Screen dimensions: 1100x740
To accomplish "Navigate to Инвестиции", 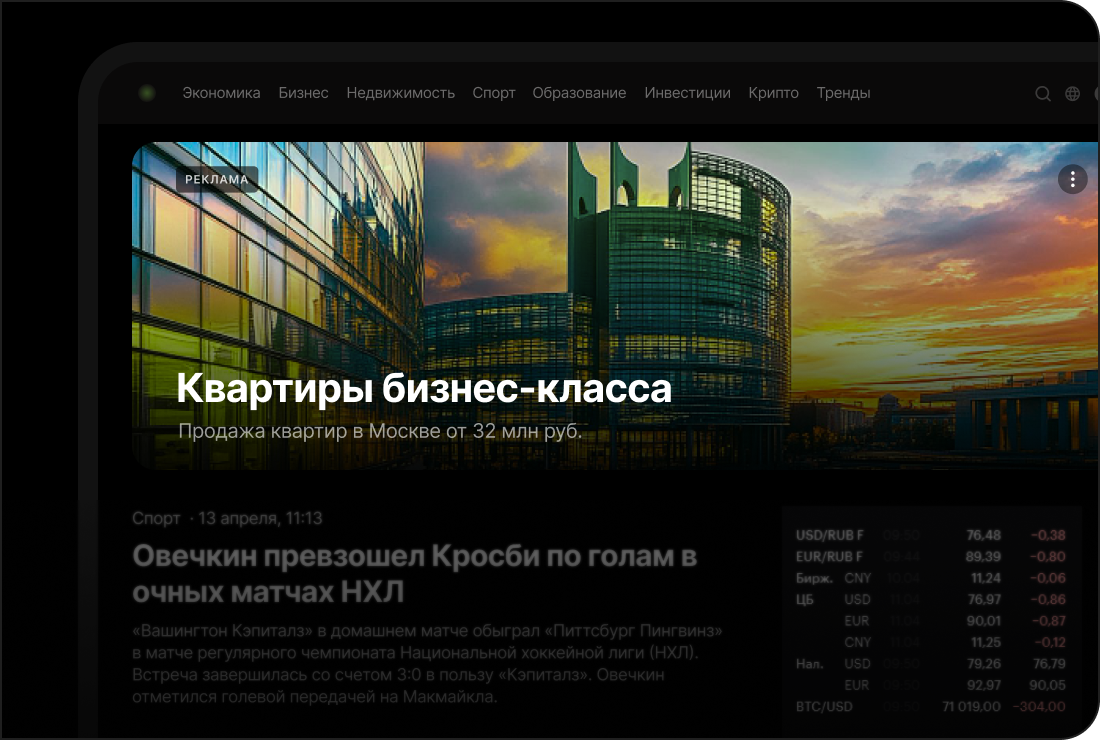I will click(688, 93).
